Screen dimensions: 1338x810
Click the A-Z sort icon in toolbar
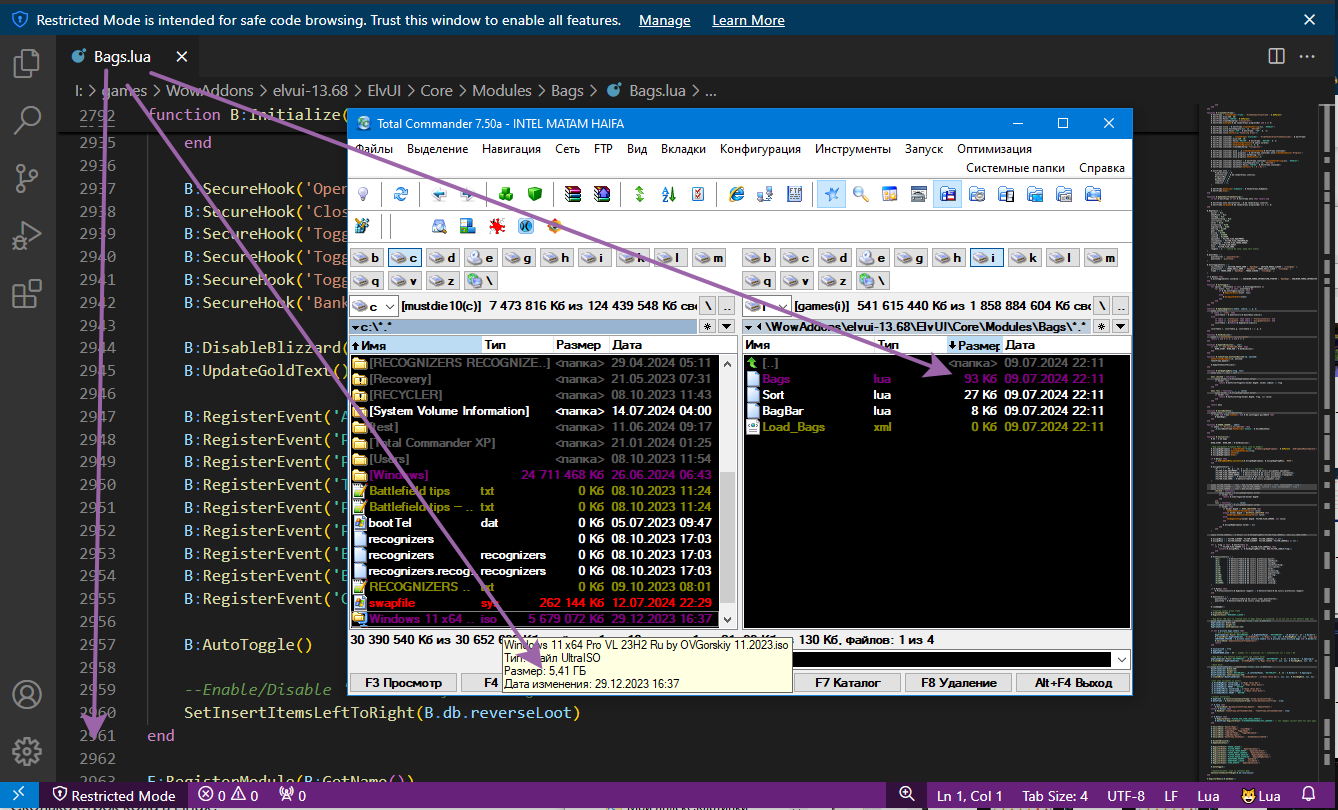tap(670, 194)
